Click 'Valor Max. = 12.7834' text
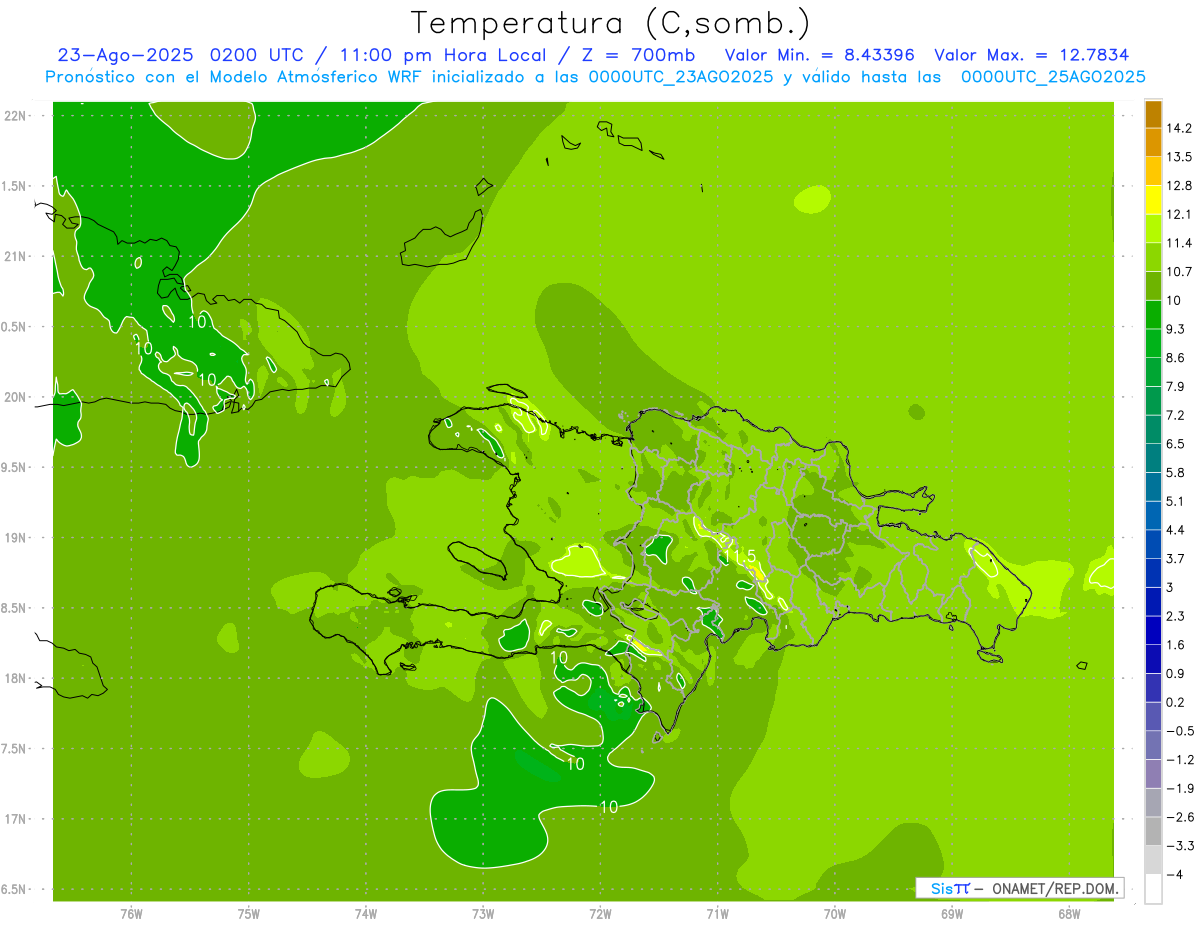Screen dimensions: 1200x927 1032,55
